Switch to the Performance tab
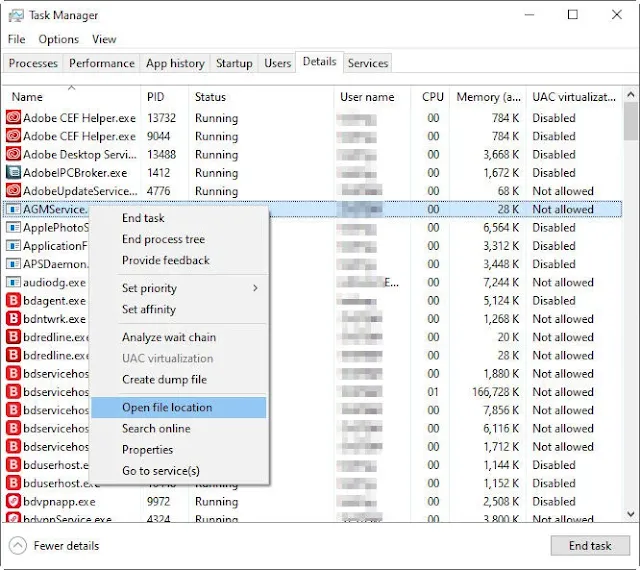 point(102,63)
